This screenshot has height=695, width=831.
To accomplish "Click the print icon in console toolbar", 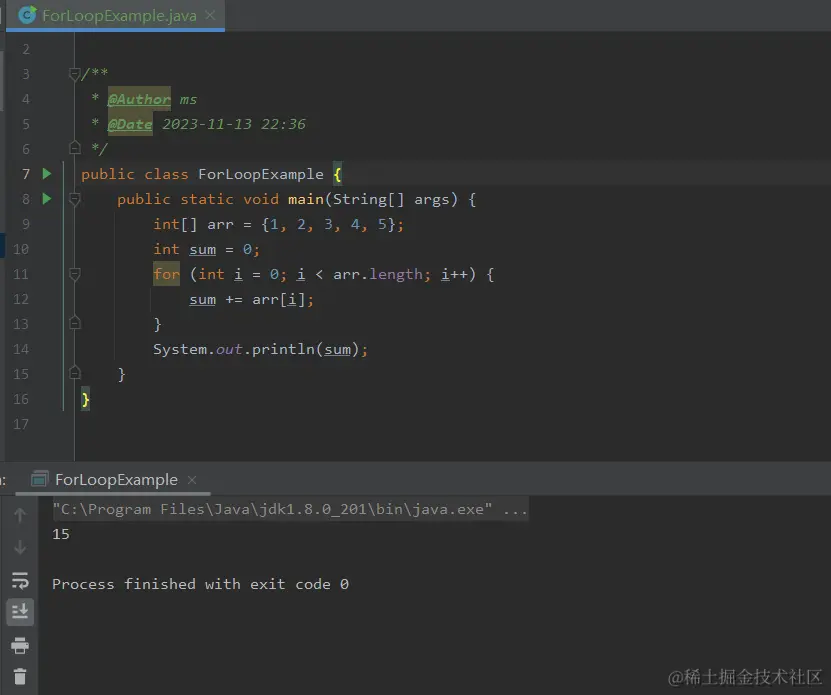I will [20, 646].
